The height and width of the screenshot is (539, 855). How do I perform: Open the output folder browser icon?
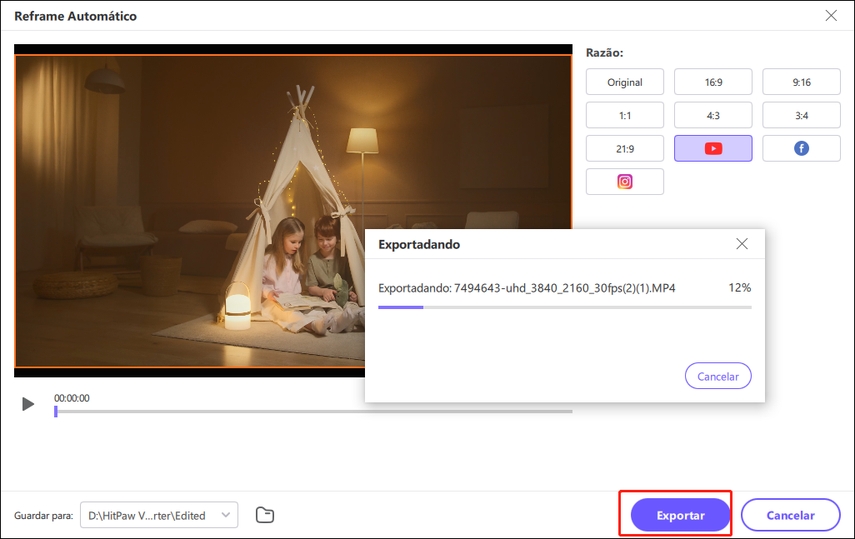(x=265, y=515)
